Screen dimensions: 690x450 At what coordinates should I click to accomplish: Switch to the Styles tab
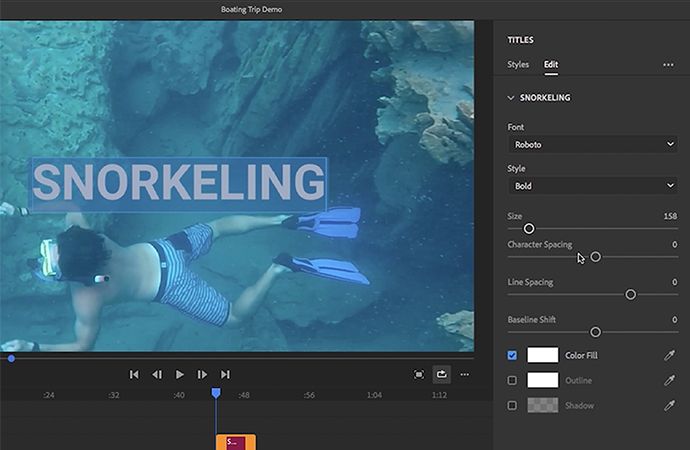518,65
